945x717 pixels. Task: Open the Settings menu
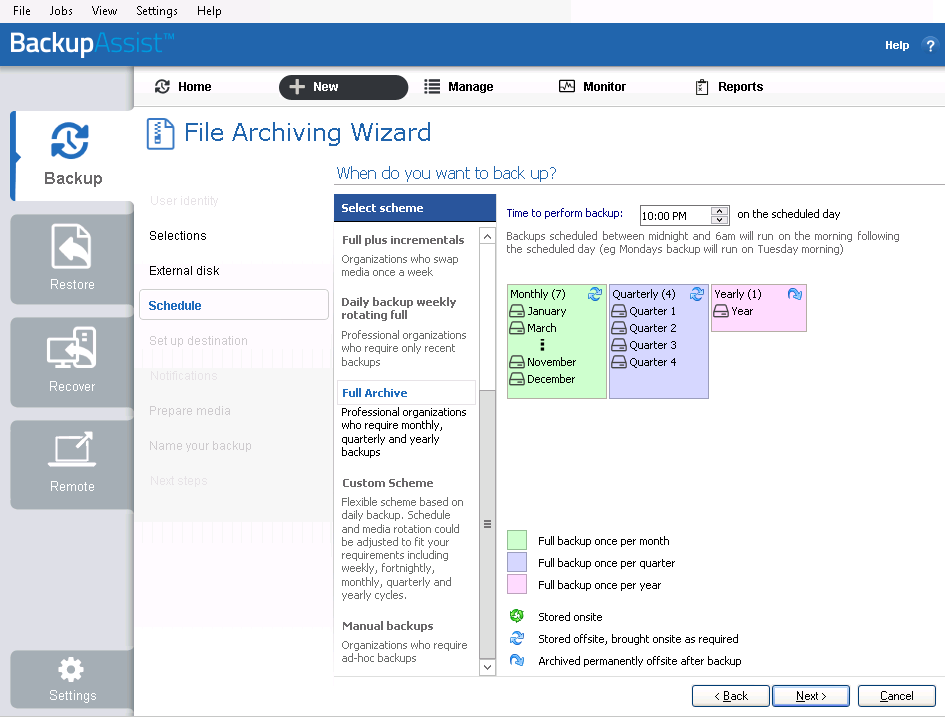(157, 11)
